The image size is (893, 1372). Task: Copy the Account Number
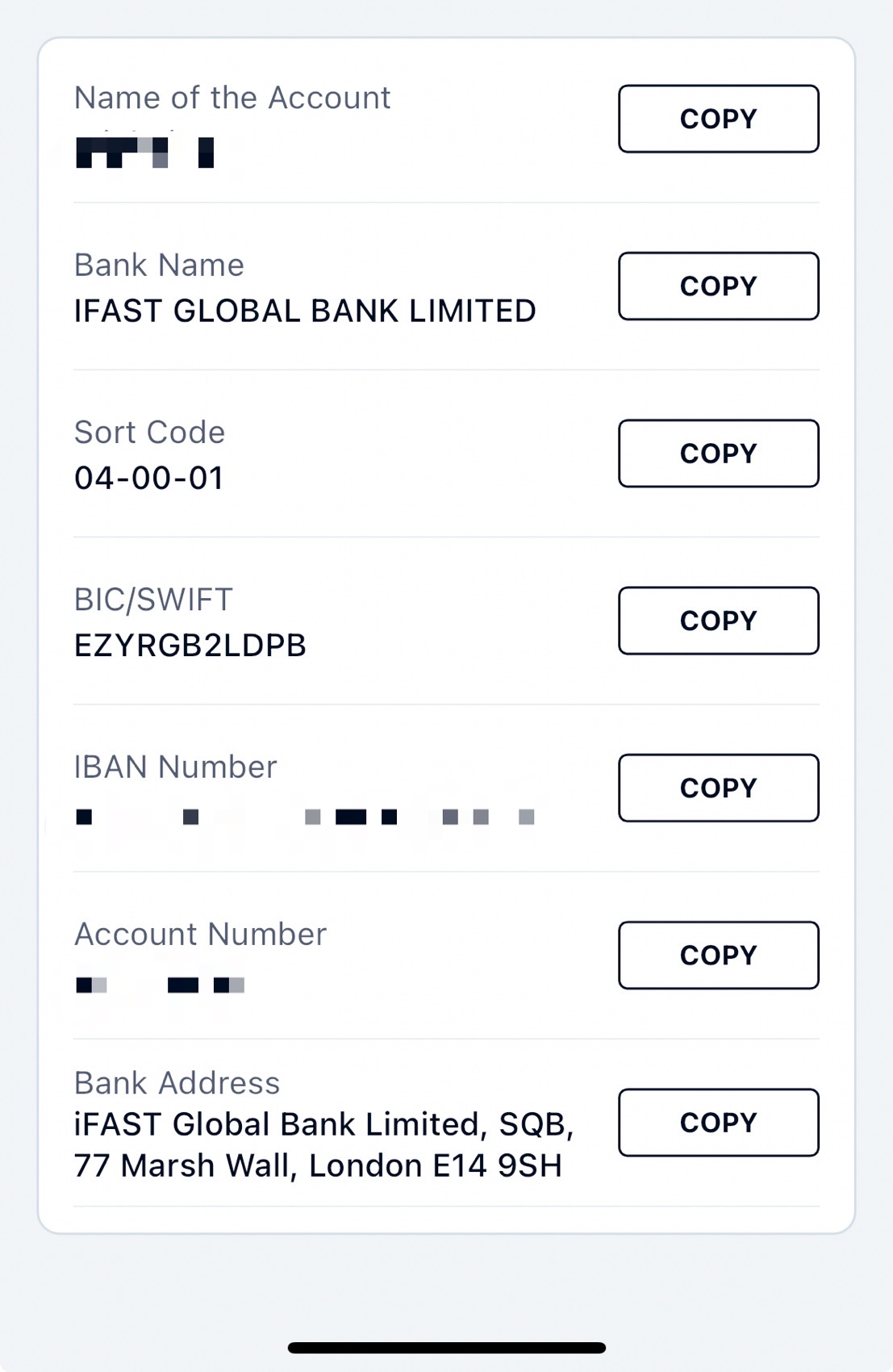point(718,955)
